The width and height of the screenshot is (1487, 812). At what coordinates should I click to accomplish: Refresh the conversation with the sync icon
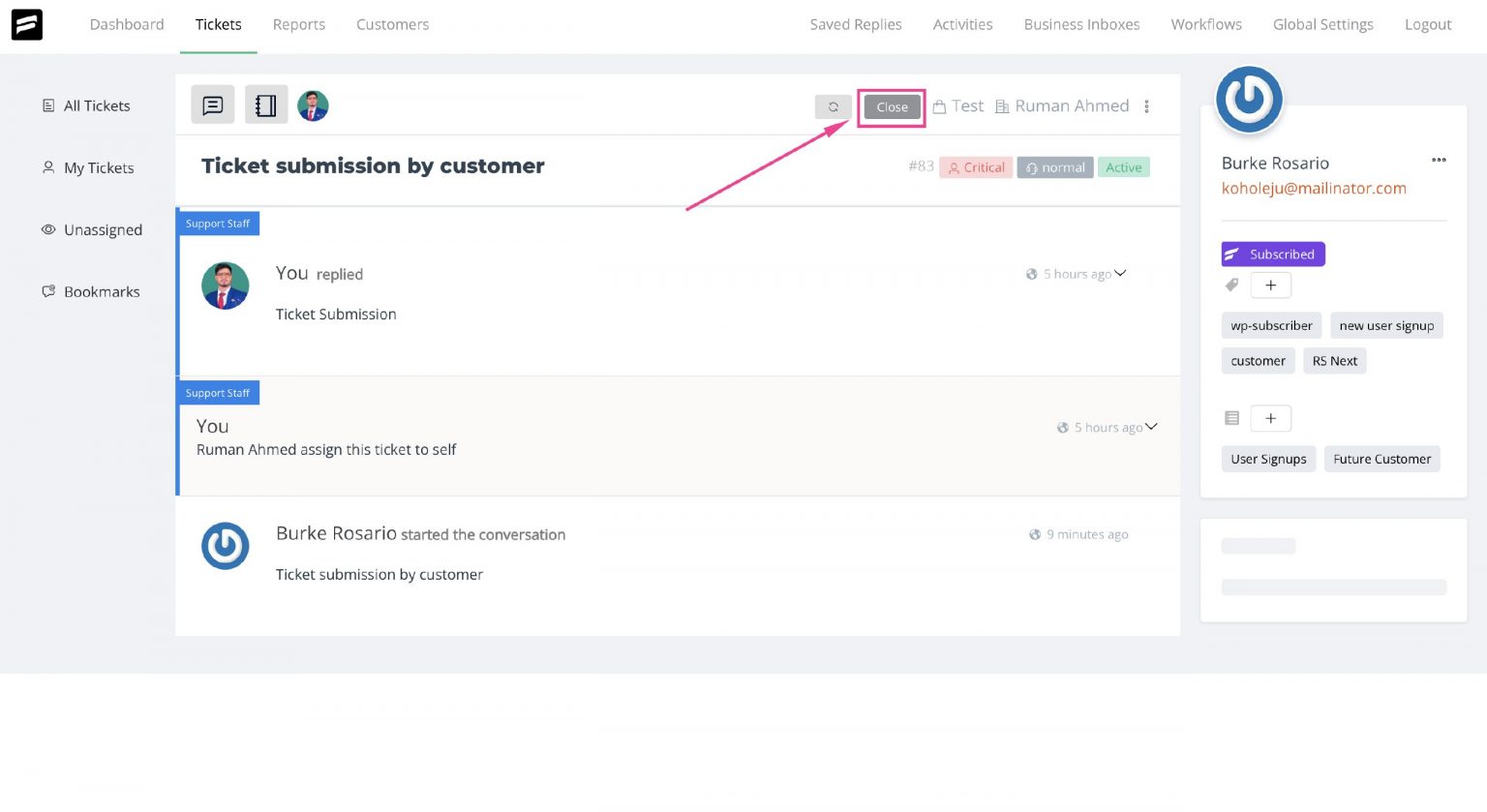click(x=833, y=106)
